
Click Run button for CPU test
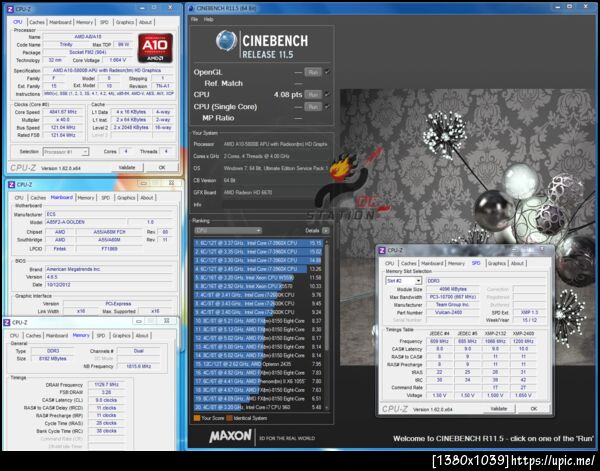313,95
